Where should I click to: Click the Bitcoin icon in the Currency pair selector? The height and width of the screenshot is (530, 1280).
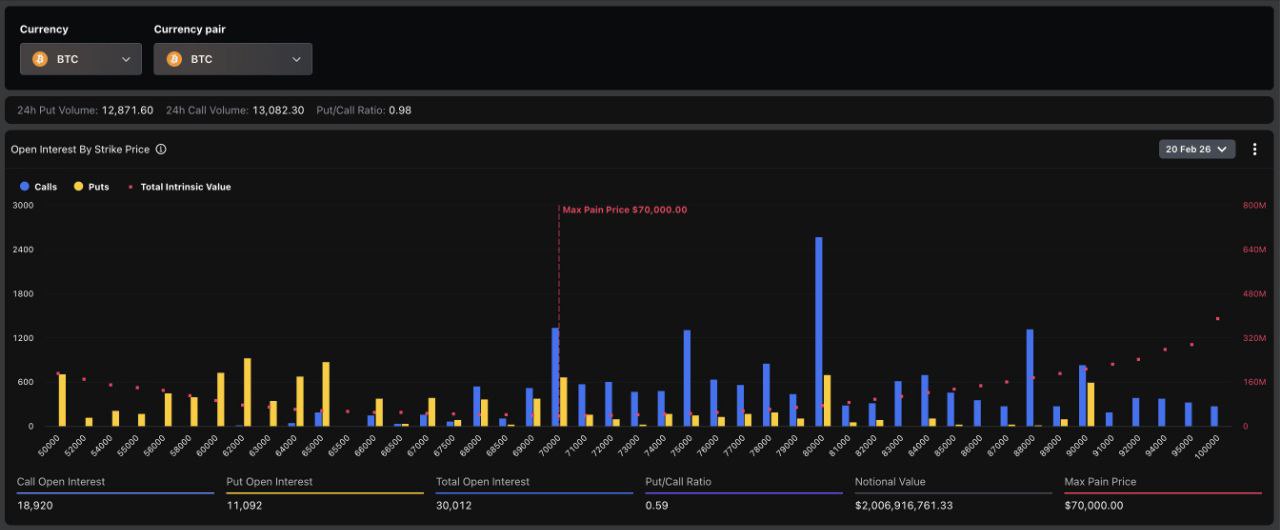(174, 59)
